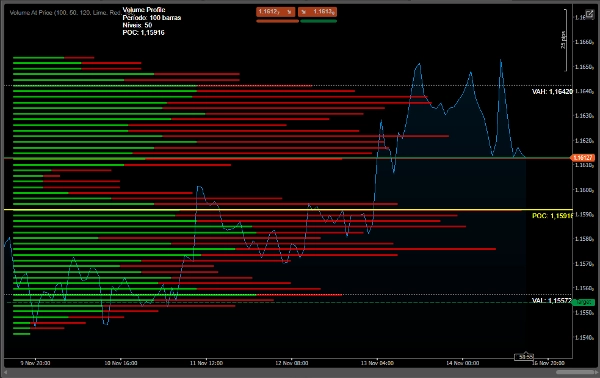Click the 14 Nov 00:00 time label

(463, 363)
